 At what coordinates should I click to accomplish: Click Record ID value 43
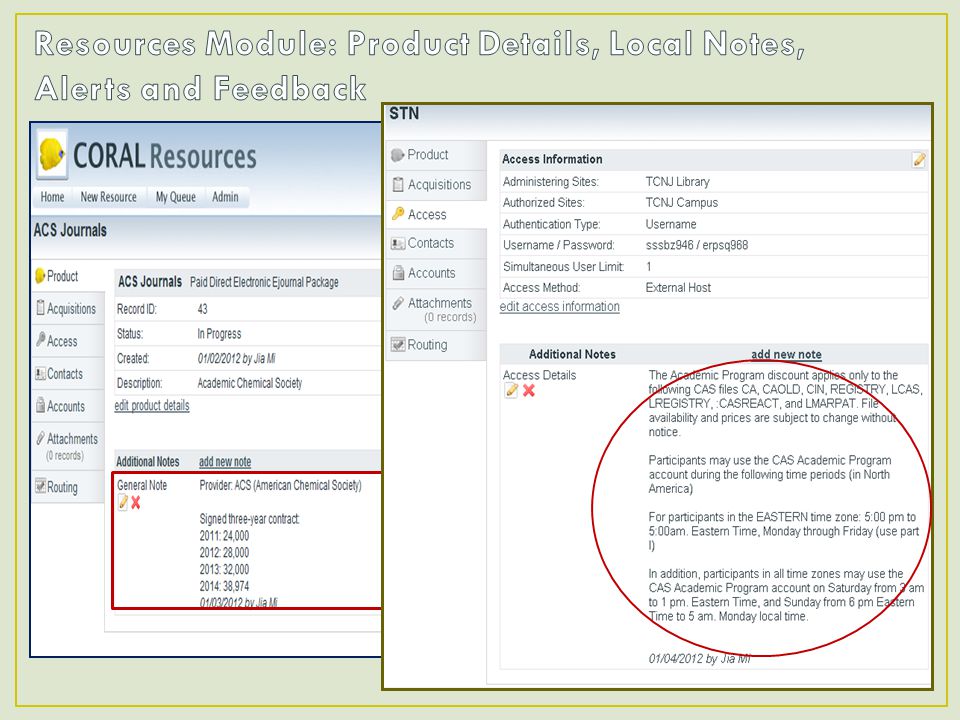click(203, 309)
